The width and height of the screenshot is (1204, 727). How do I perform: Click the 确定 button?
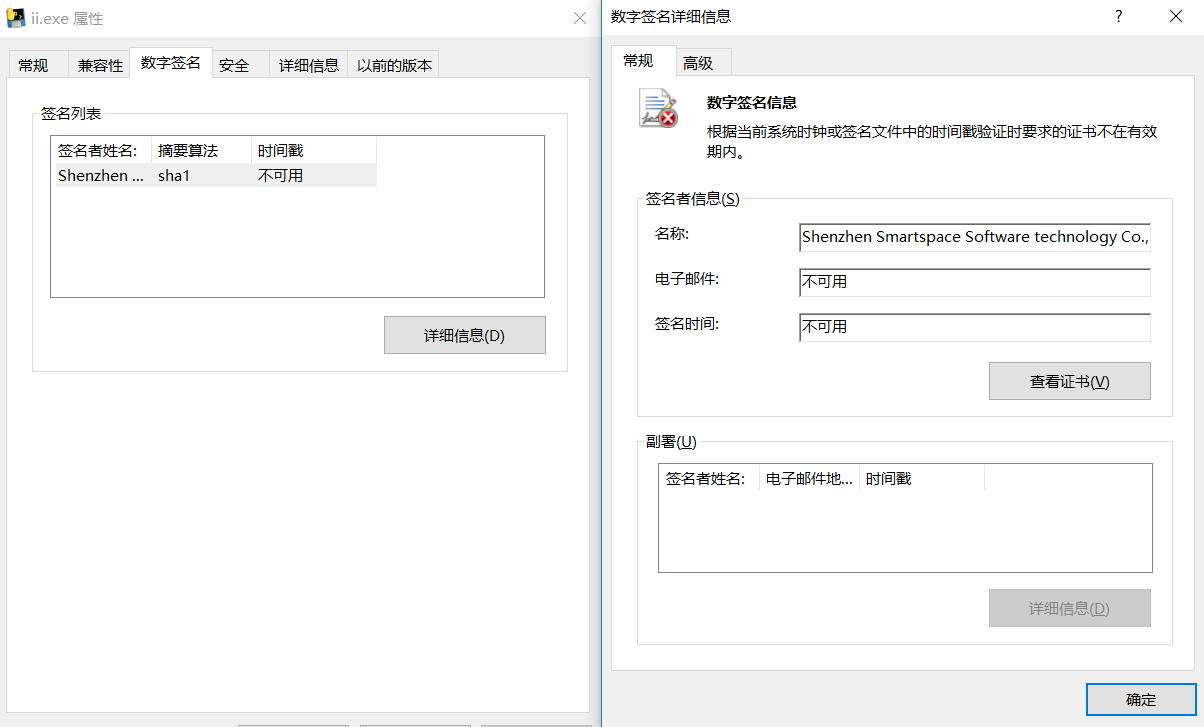point(1141,700)
